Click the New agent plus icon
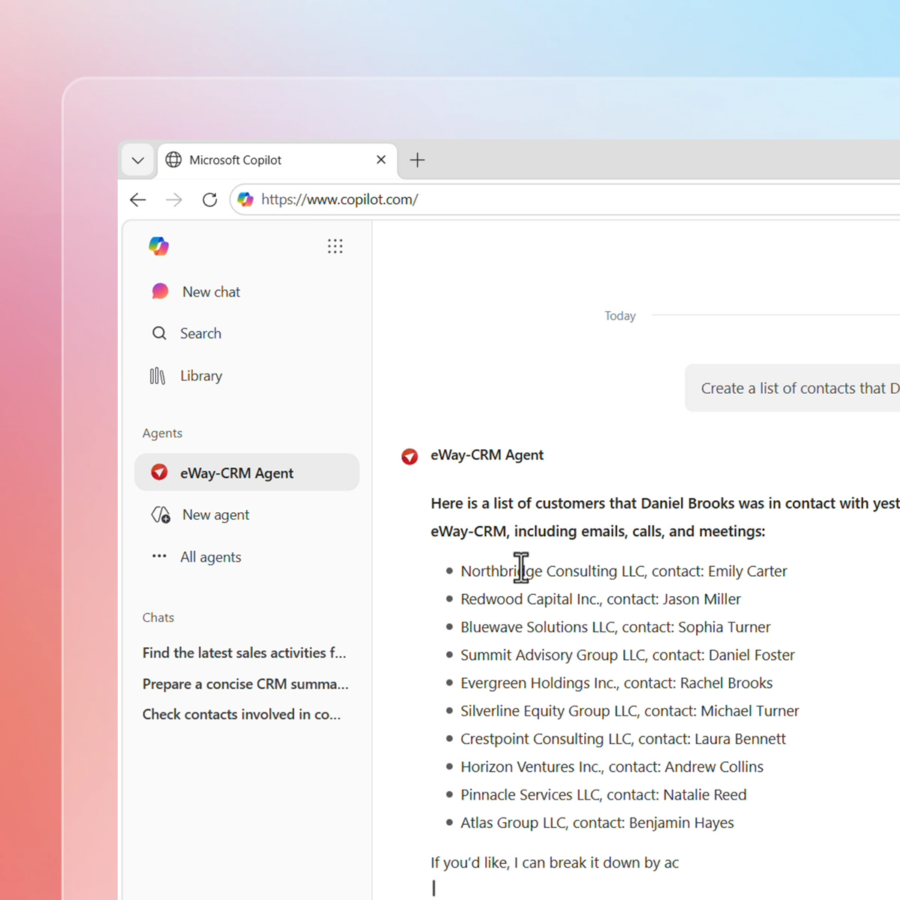 point(161,515)
